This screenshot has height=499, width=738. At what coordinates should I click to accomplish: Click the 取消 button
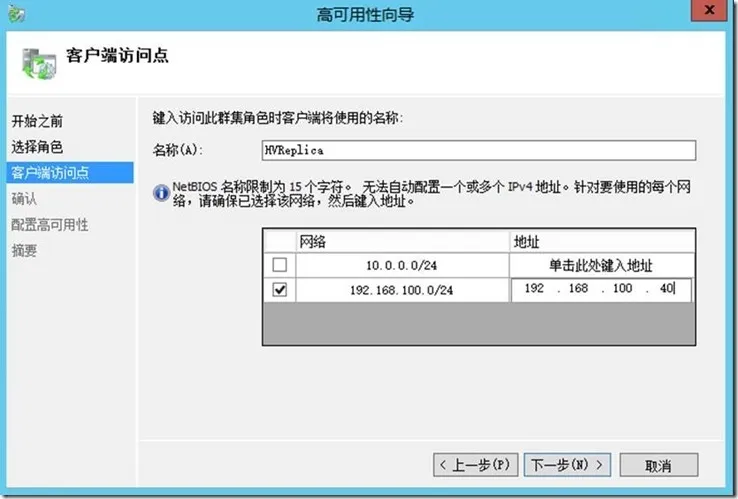pos(658,465)
